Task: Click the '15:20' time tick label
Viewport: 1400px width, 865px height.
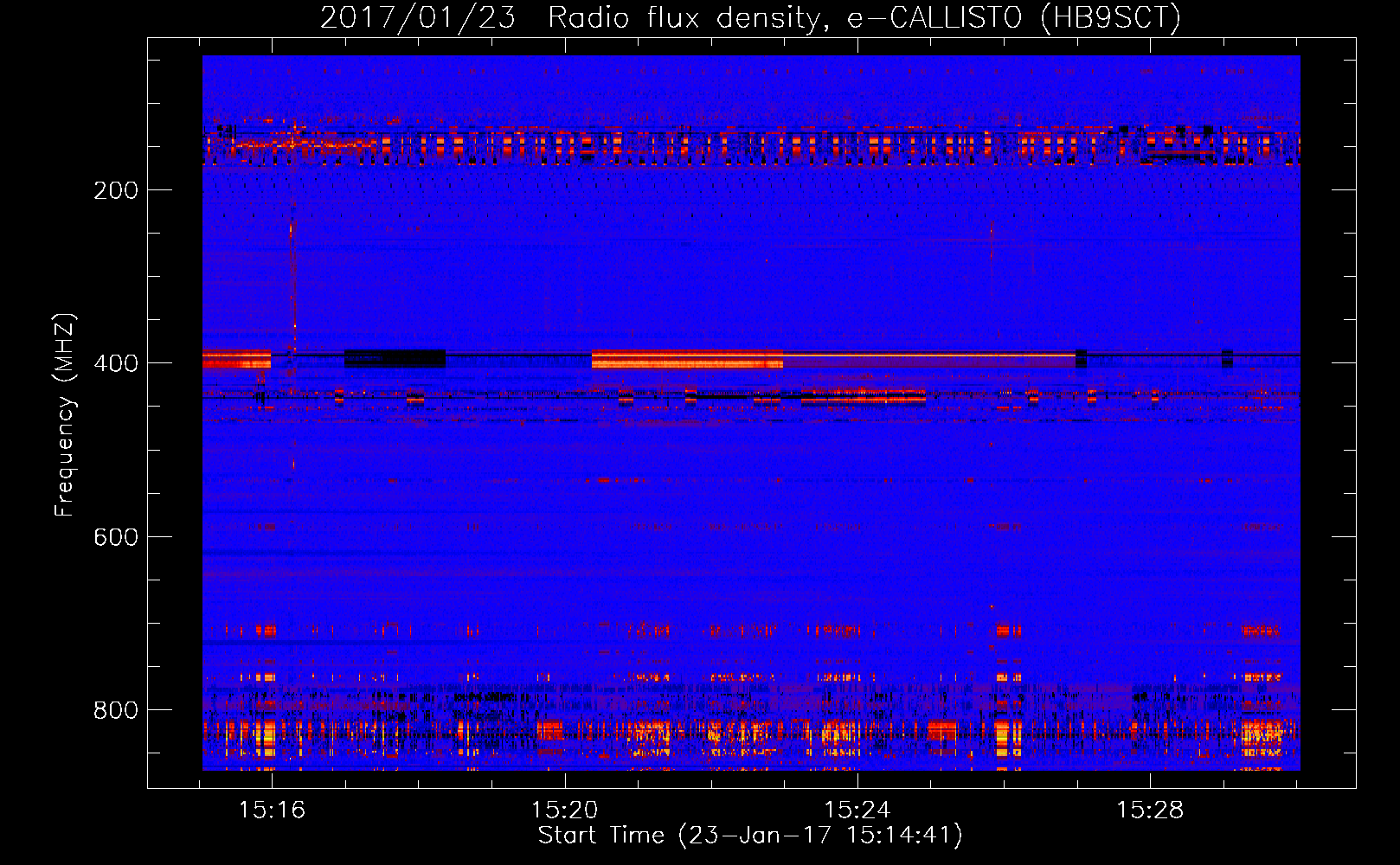Action: (565, 811)
